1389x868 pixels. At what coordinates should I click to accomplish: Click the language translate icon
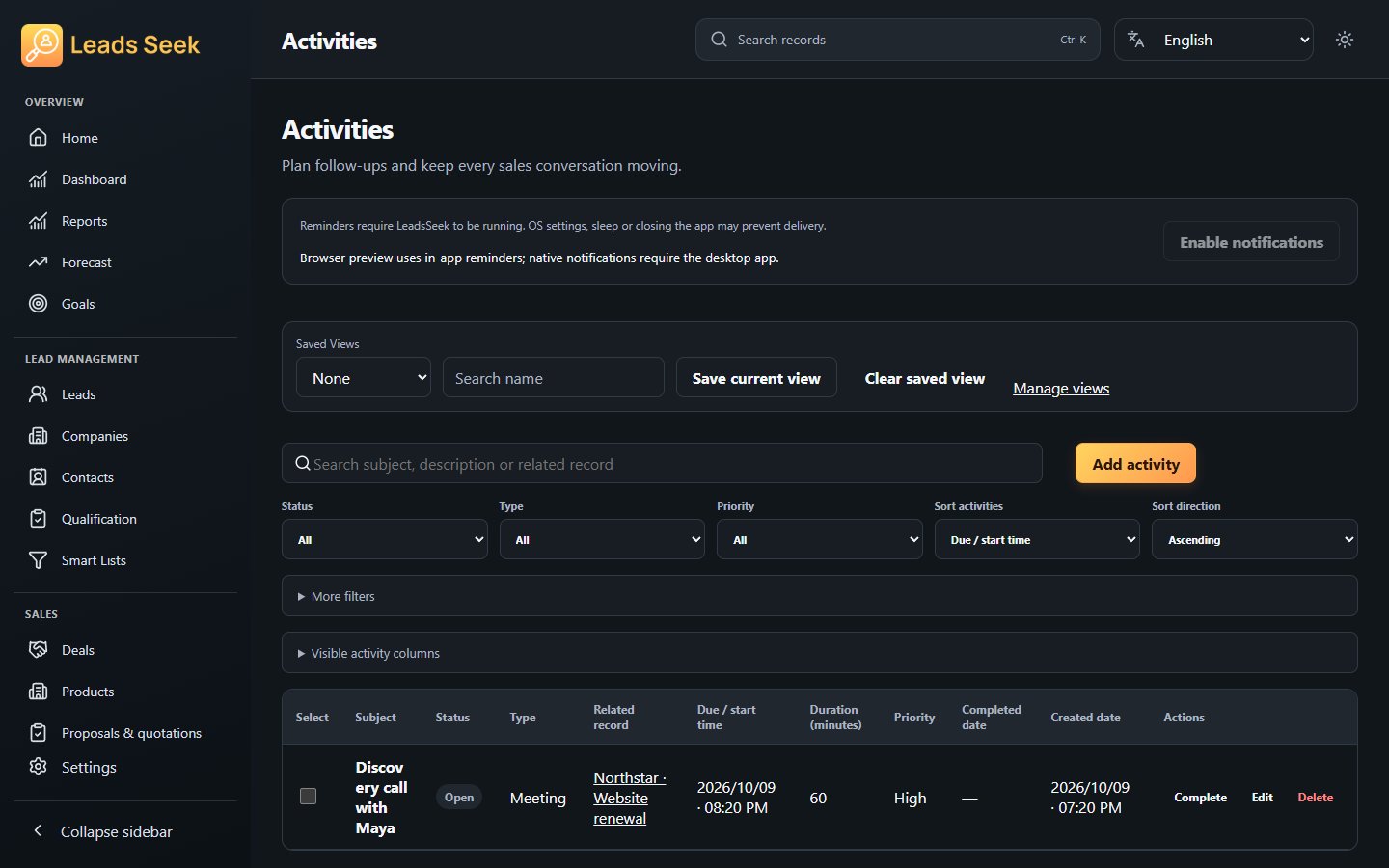pos(1135,40)
